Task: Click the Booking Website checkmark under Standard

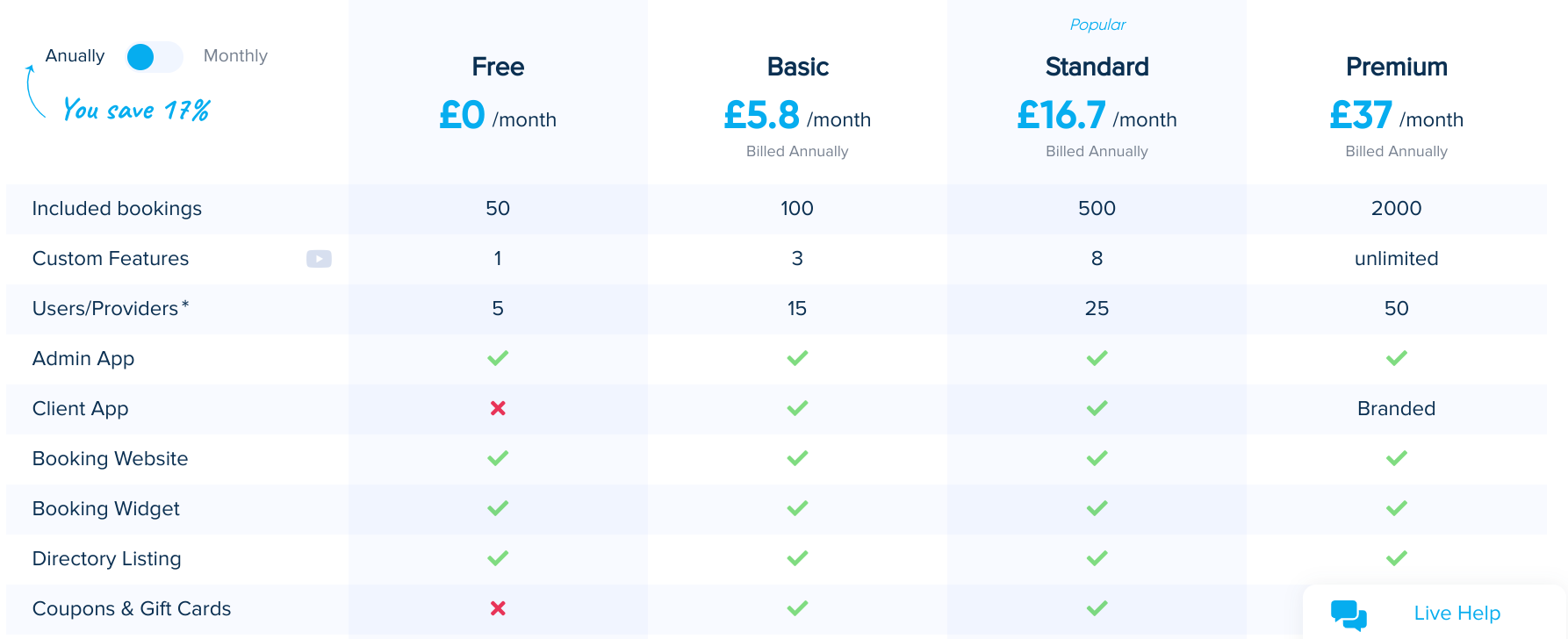Action: coord(1097,458)
